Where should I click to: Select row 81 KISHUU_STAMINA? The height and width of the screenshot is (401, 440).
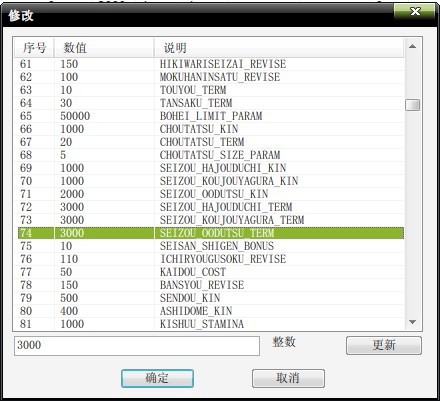211,324
